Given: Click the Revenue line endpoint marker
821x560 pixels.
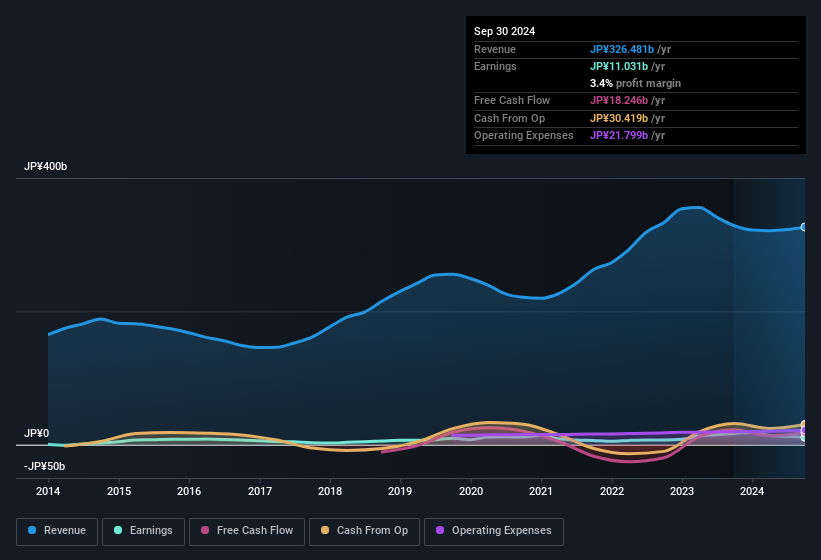Looking at the screenshot, I should pyautogui.click(x=804, y=227).
